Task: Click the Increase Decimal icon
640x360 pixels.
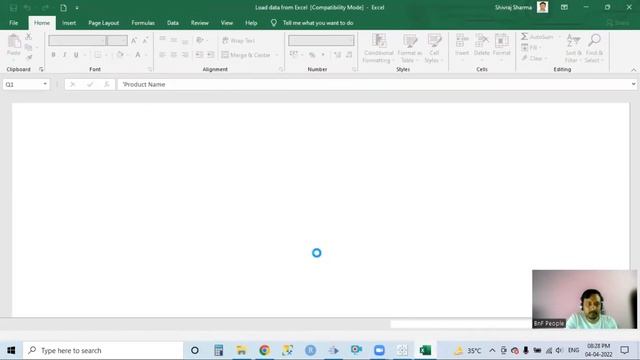Action: (338, 55)
